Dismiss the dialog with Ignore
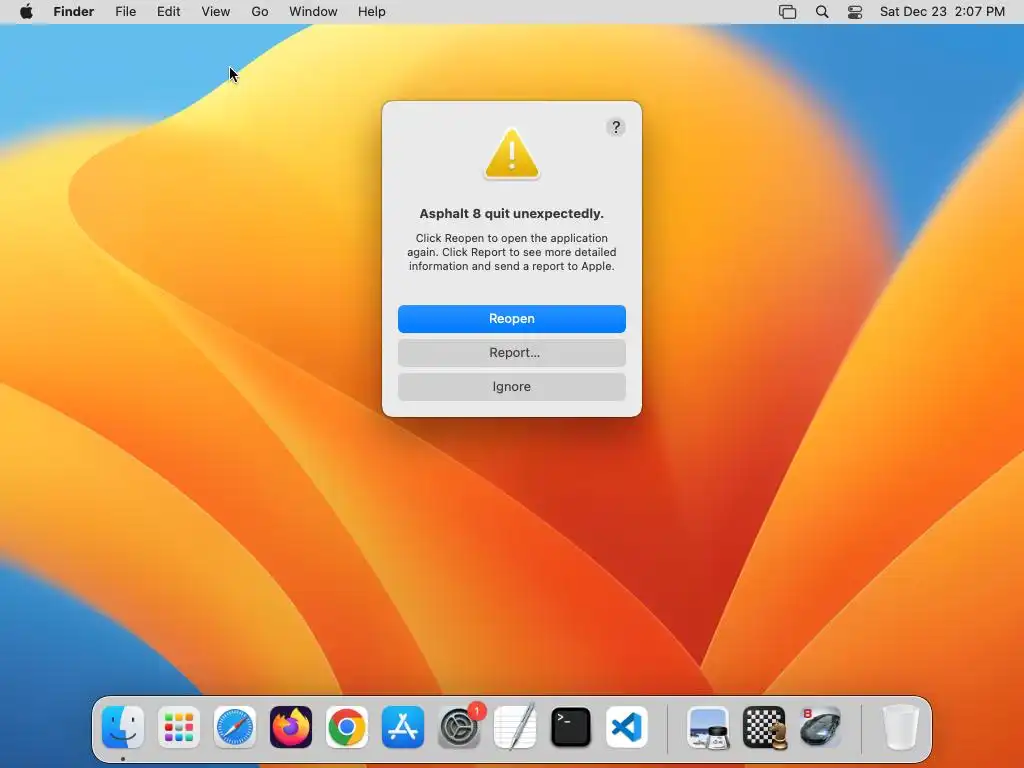 tap(511, 387)
